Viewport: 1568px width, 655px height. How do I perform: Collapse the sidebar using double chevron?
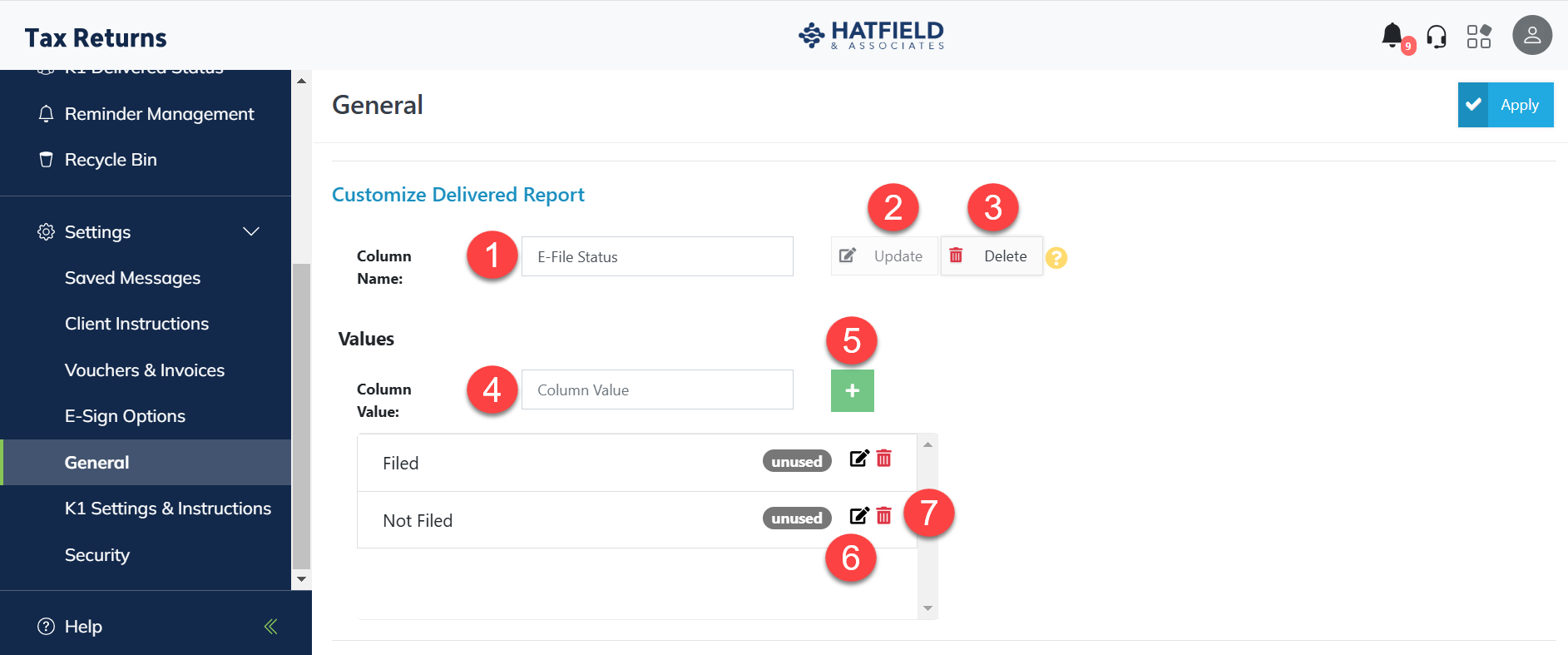tap(270, 627)
